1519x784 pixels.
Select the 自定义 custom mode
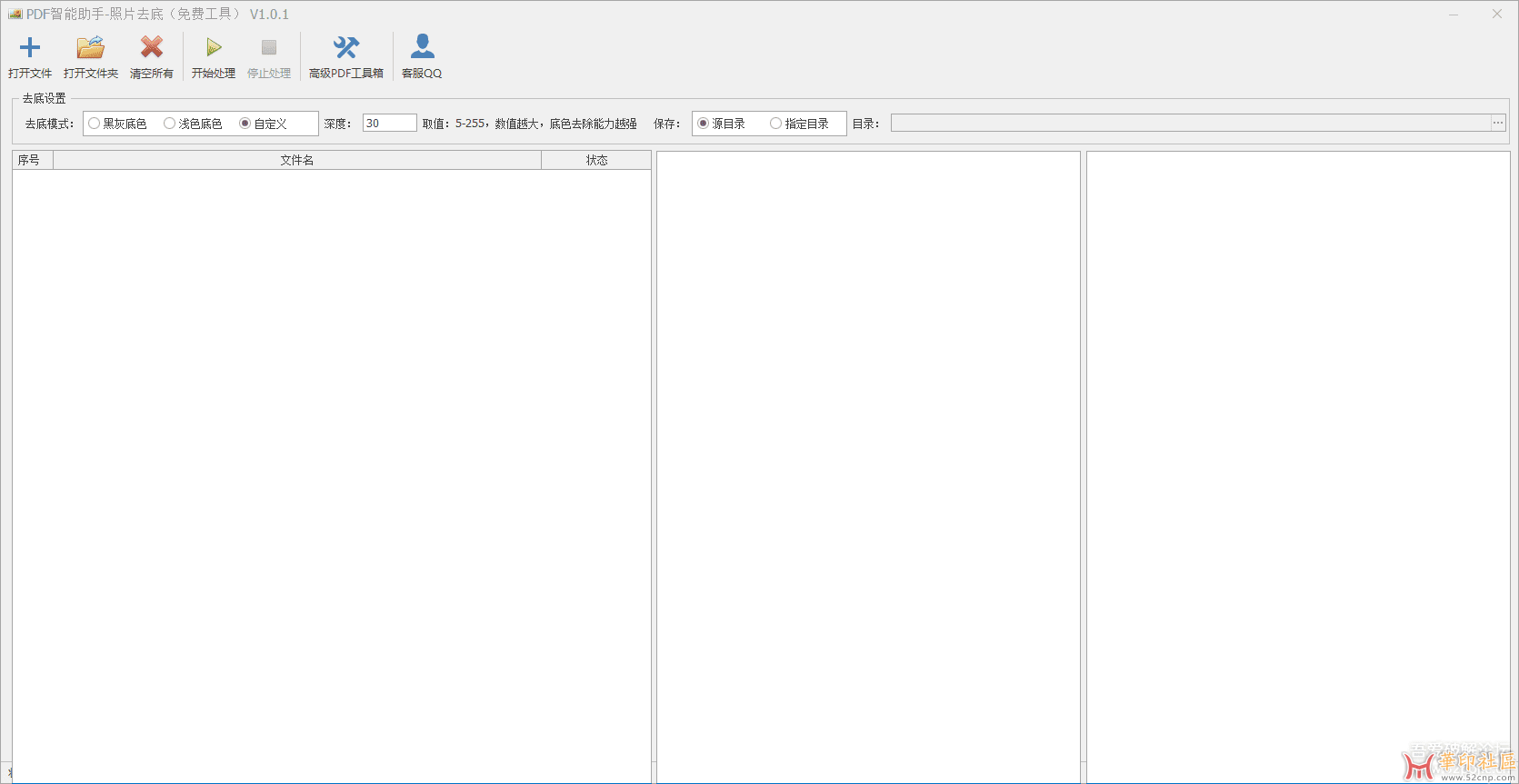245,124
